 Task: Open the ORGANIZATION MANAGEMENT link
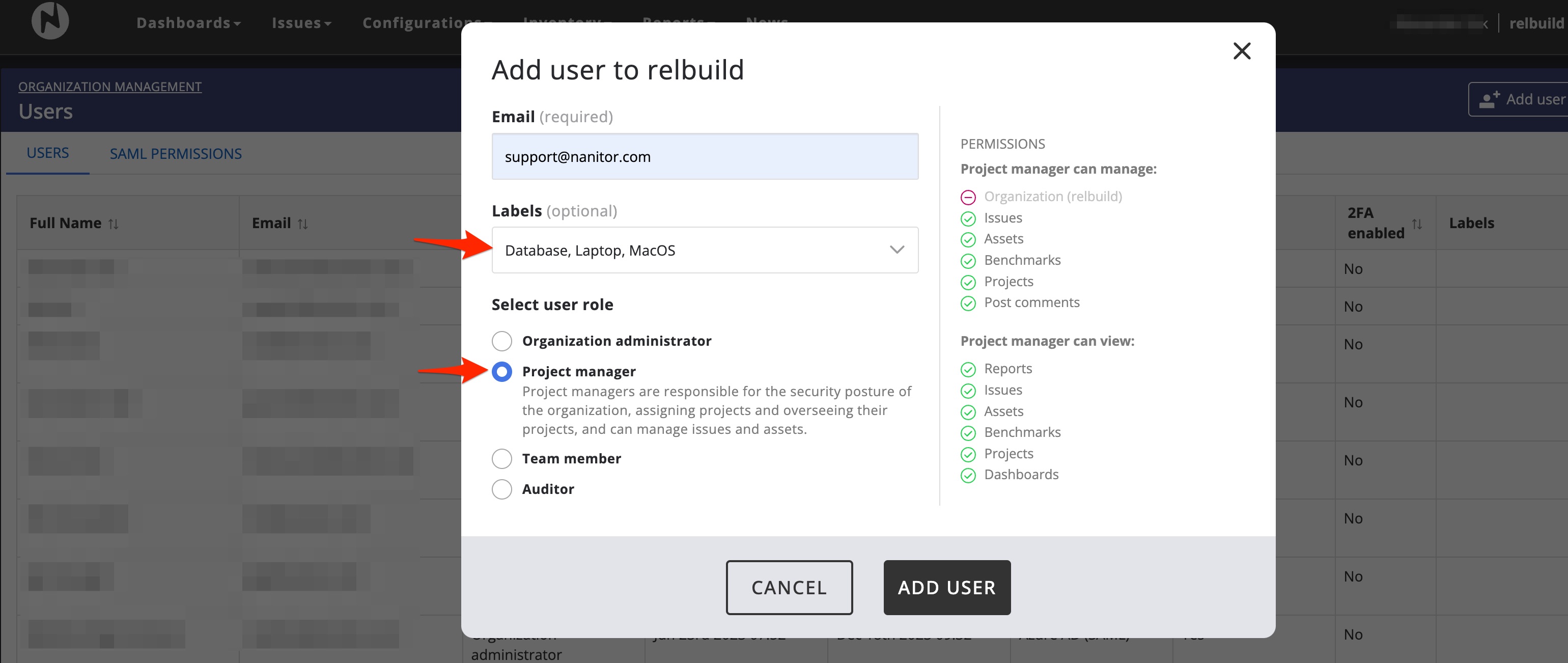tap(109, 86)
